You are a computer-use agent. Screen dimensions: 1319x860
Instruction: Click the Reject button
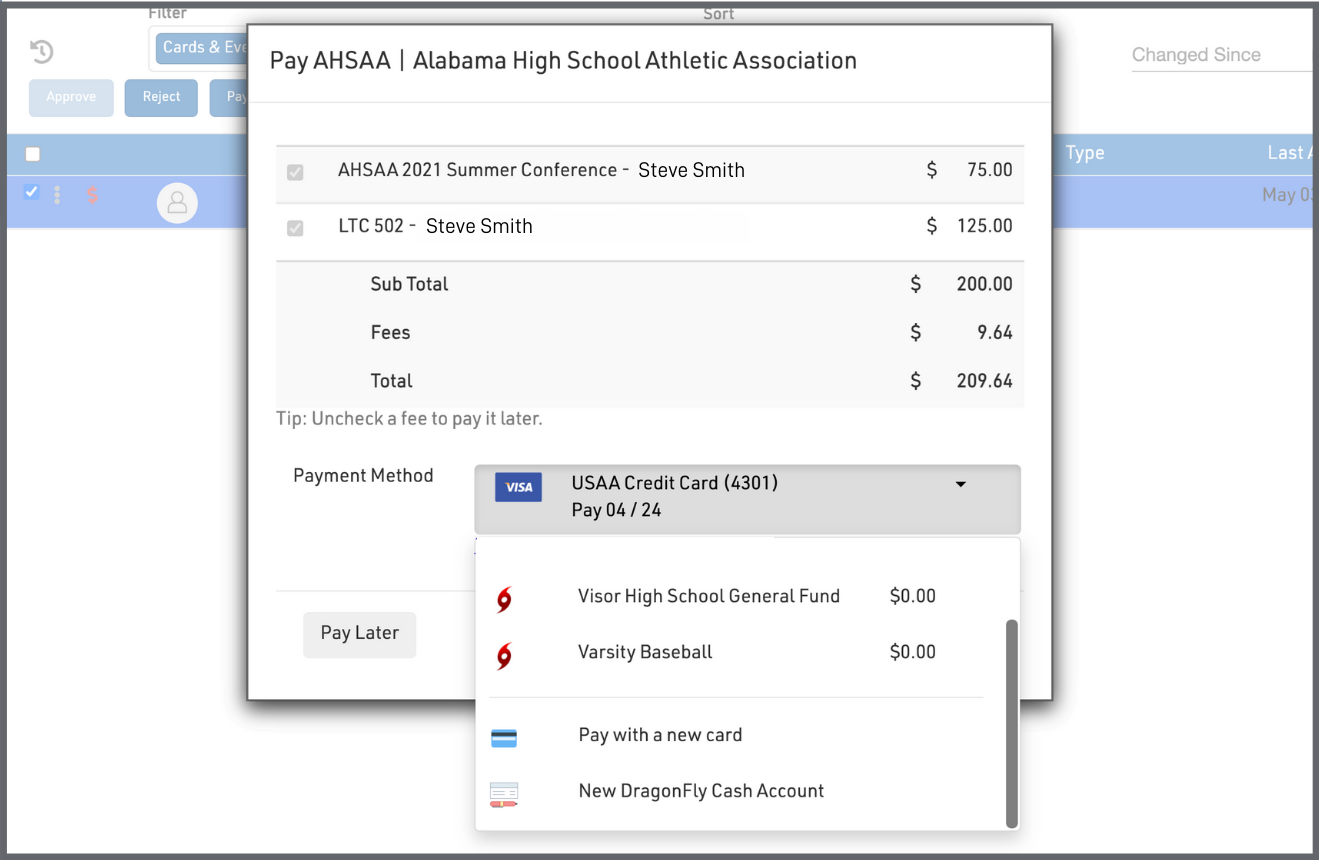click(161, 97)
